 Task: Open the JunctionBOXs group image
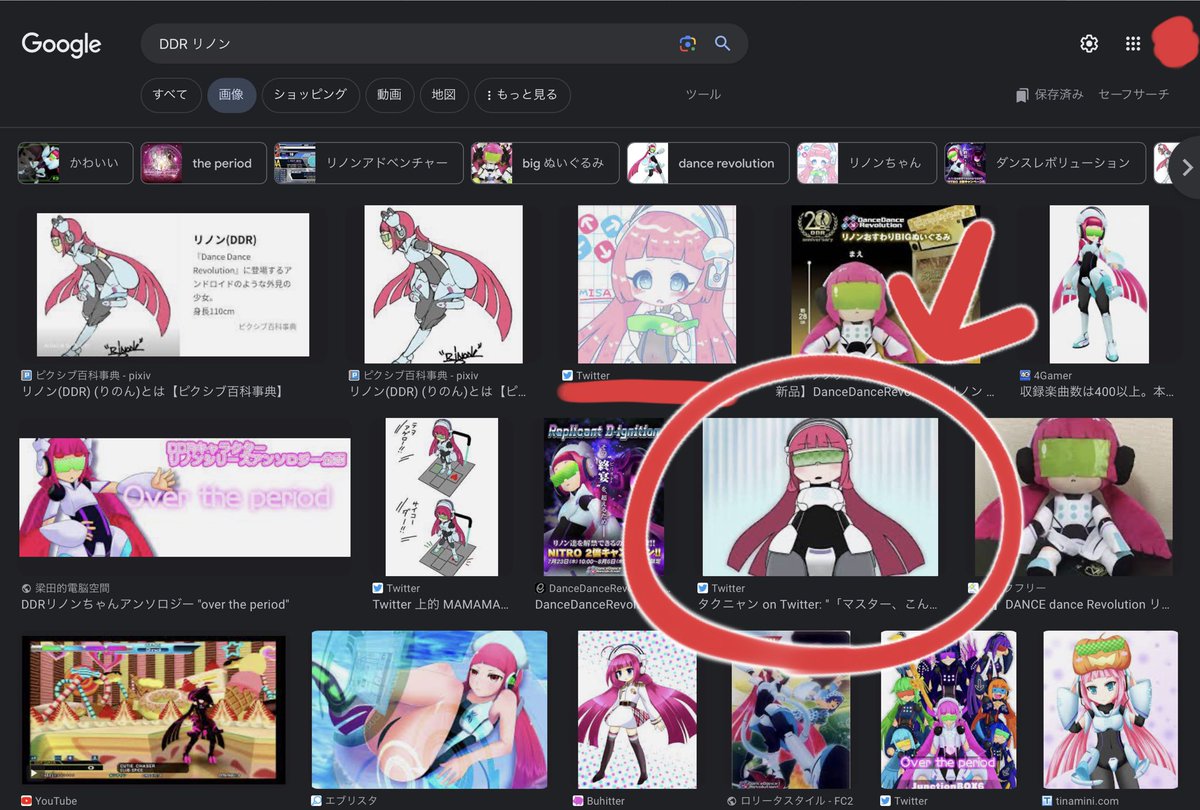pyautogui.click(x=948, y=710)
